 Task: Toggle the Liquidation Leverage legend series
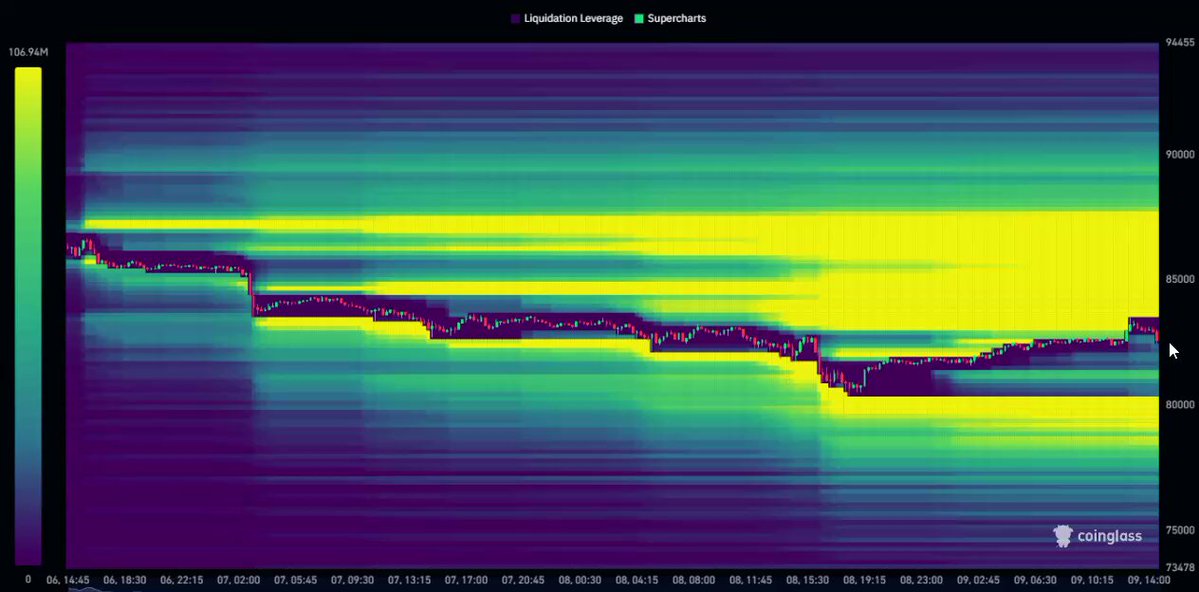567,18
